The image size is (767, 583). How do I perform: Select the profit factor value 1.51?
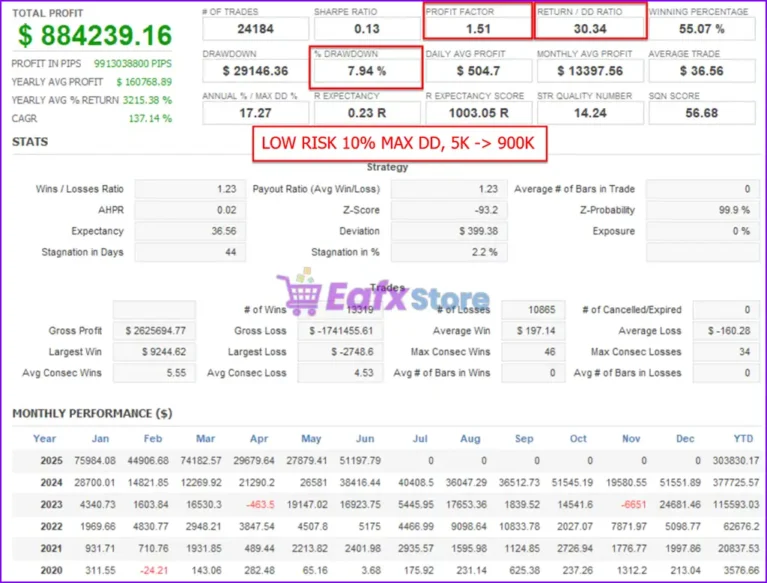[x=478, y=29]
